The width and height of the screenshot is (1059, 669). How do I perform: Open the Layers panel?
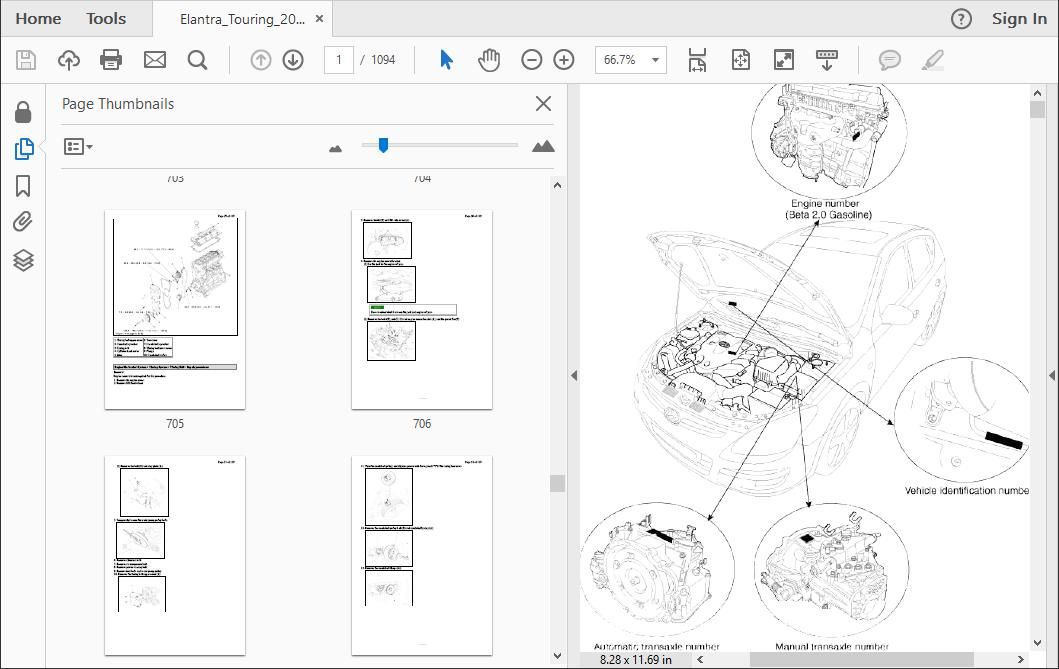tap(23, 260)
